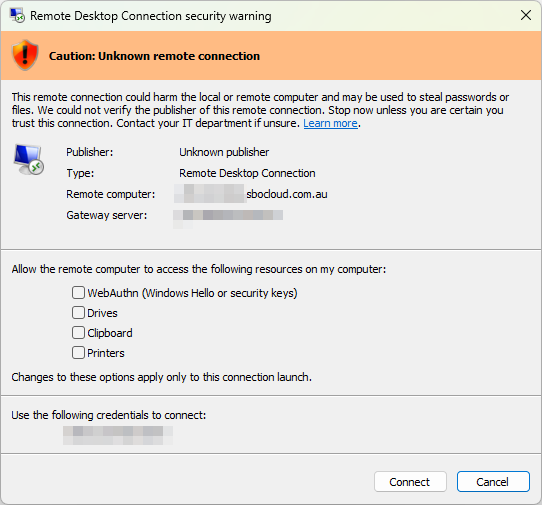
Task: Click the remote computer monitor icon
Action: click(29, 160)
